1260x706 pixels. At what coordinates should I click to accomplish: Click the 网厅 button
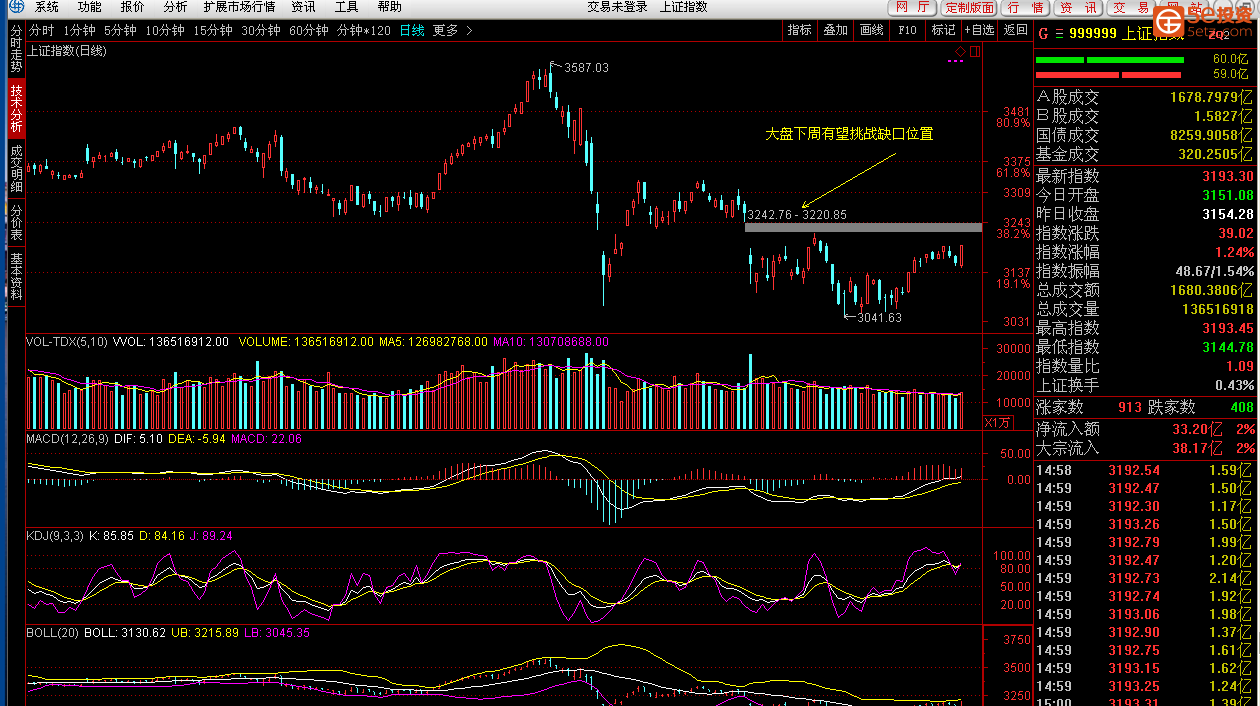point(911,7)
